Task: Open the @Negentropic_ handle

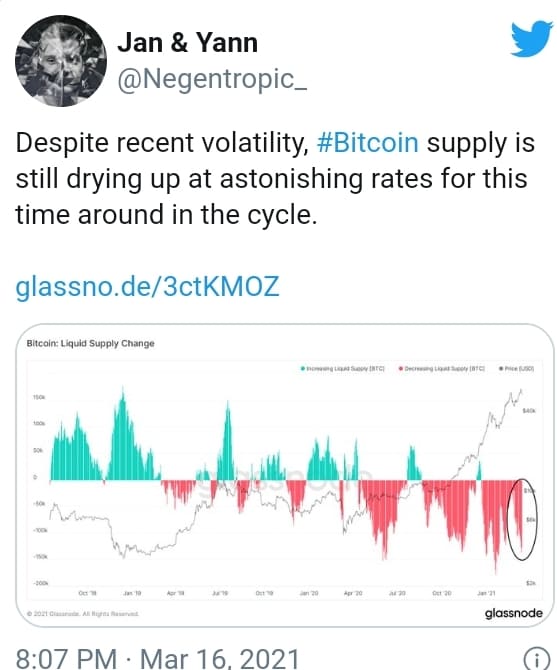Action: tap(212, 79)
